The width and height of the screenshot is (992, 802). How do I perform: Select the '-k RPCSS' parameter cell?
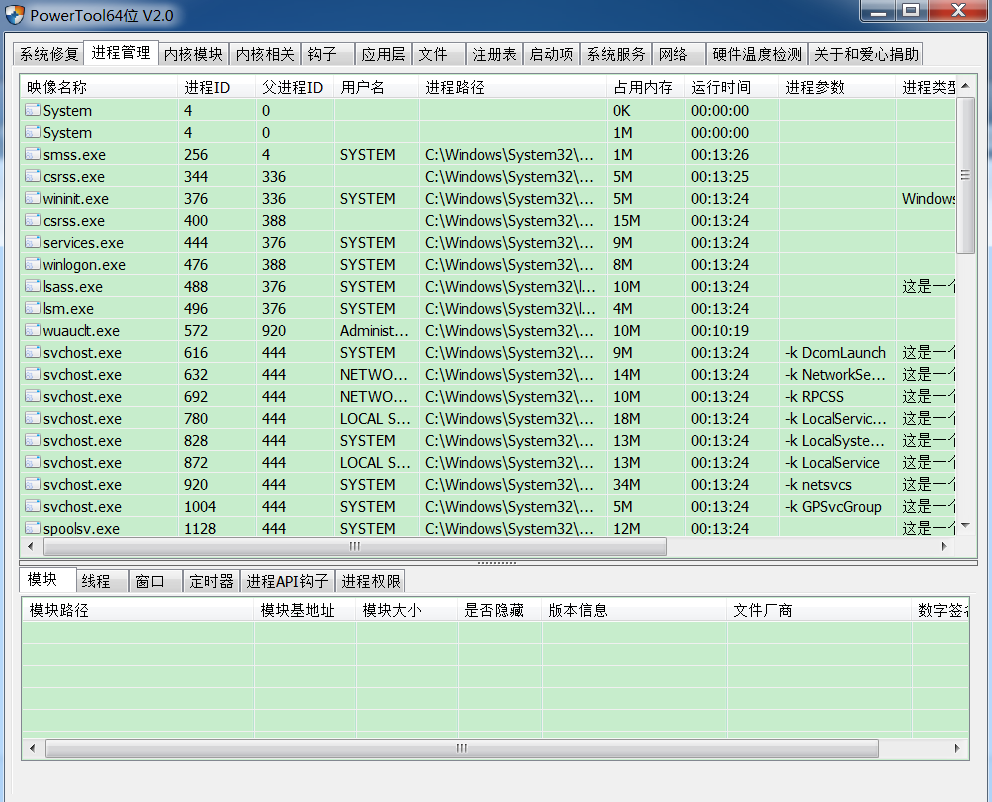pos(838,397)
